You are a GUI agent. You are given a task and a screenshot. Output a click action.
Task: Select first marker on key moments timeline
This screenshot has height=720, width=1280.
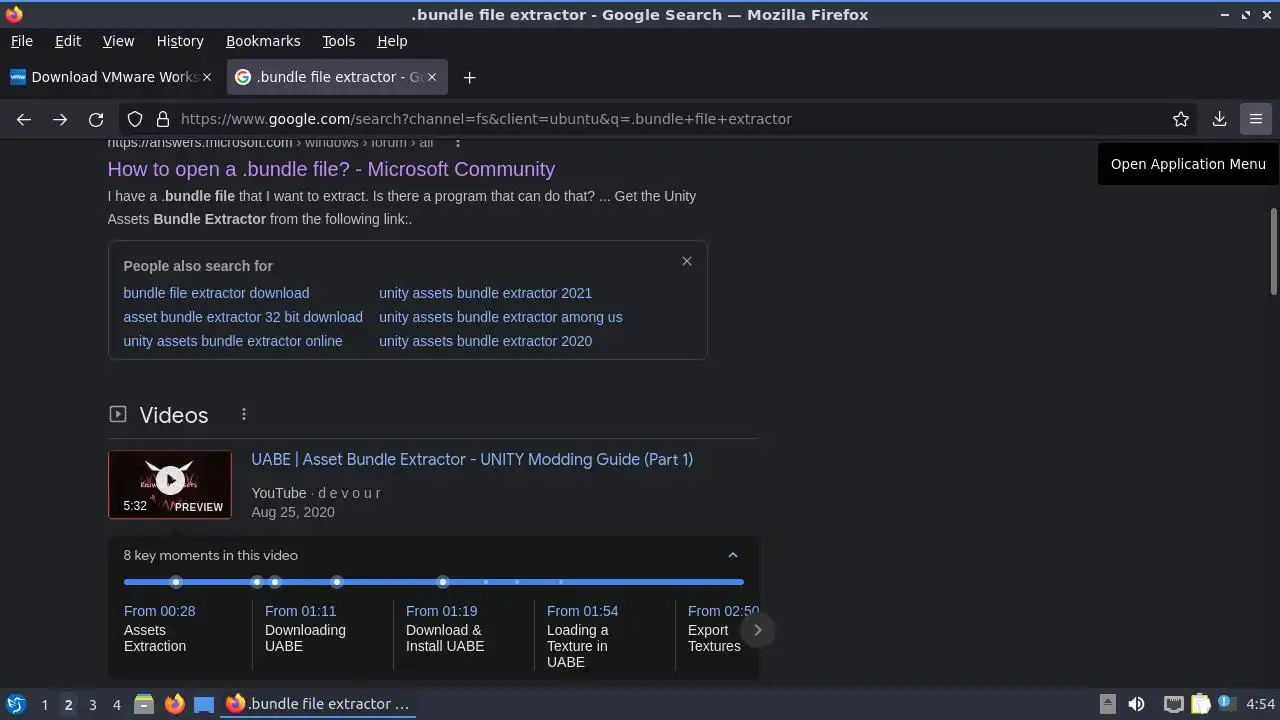pyautogui.click(x=176, y=582)
